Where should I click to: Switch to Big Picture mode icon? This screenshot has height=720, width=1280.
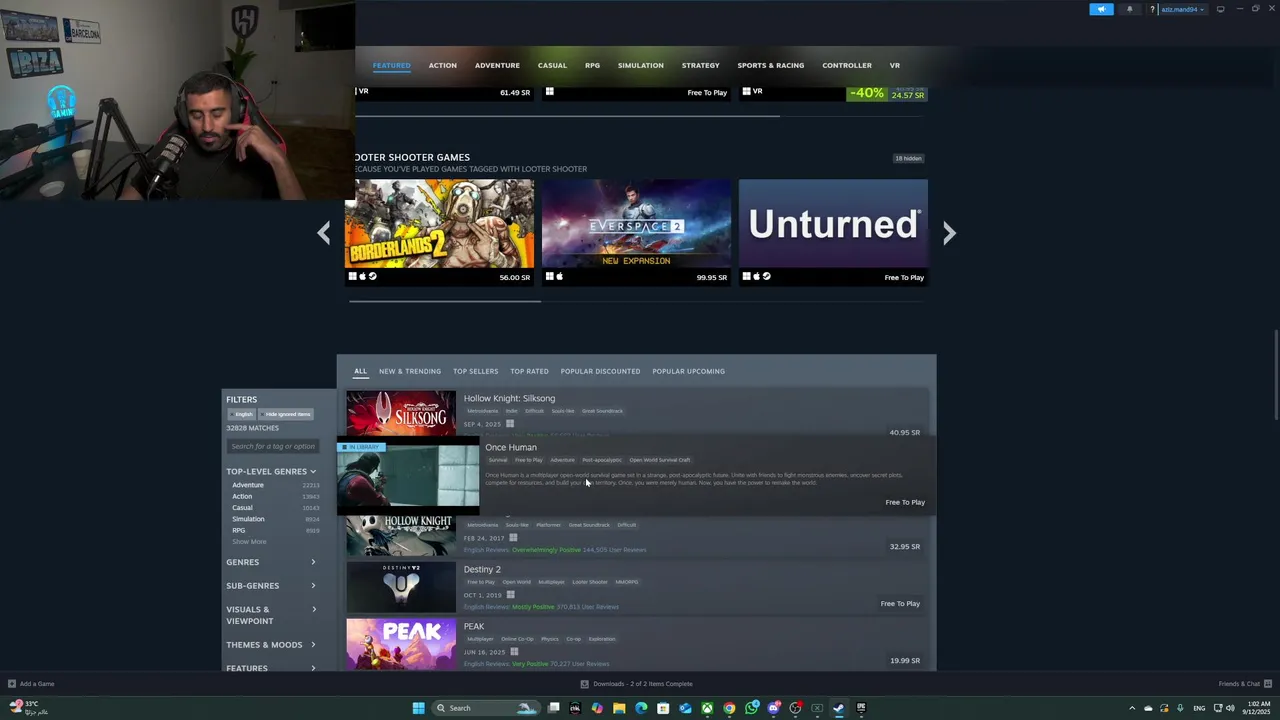tap(1220, 9)
